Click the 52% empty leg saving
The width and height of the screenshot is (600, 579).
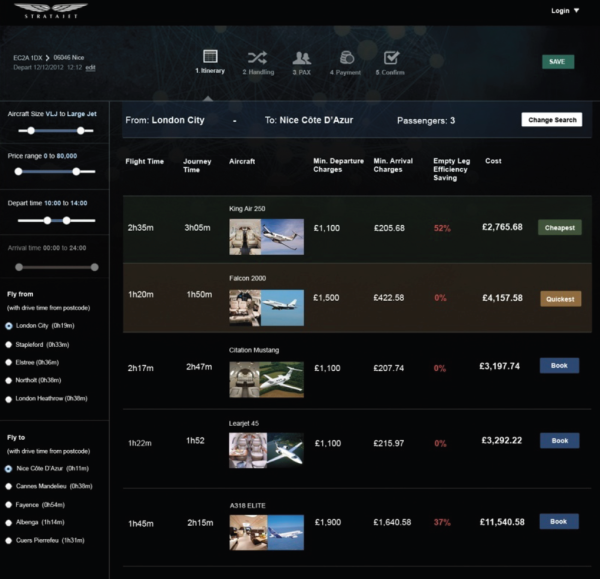pyautogui.click(x=442, y=228)
